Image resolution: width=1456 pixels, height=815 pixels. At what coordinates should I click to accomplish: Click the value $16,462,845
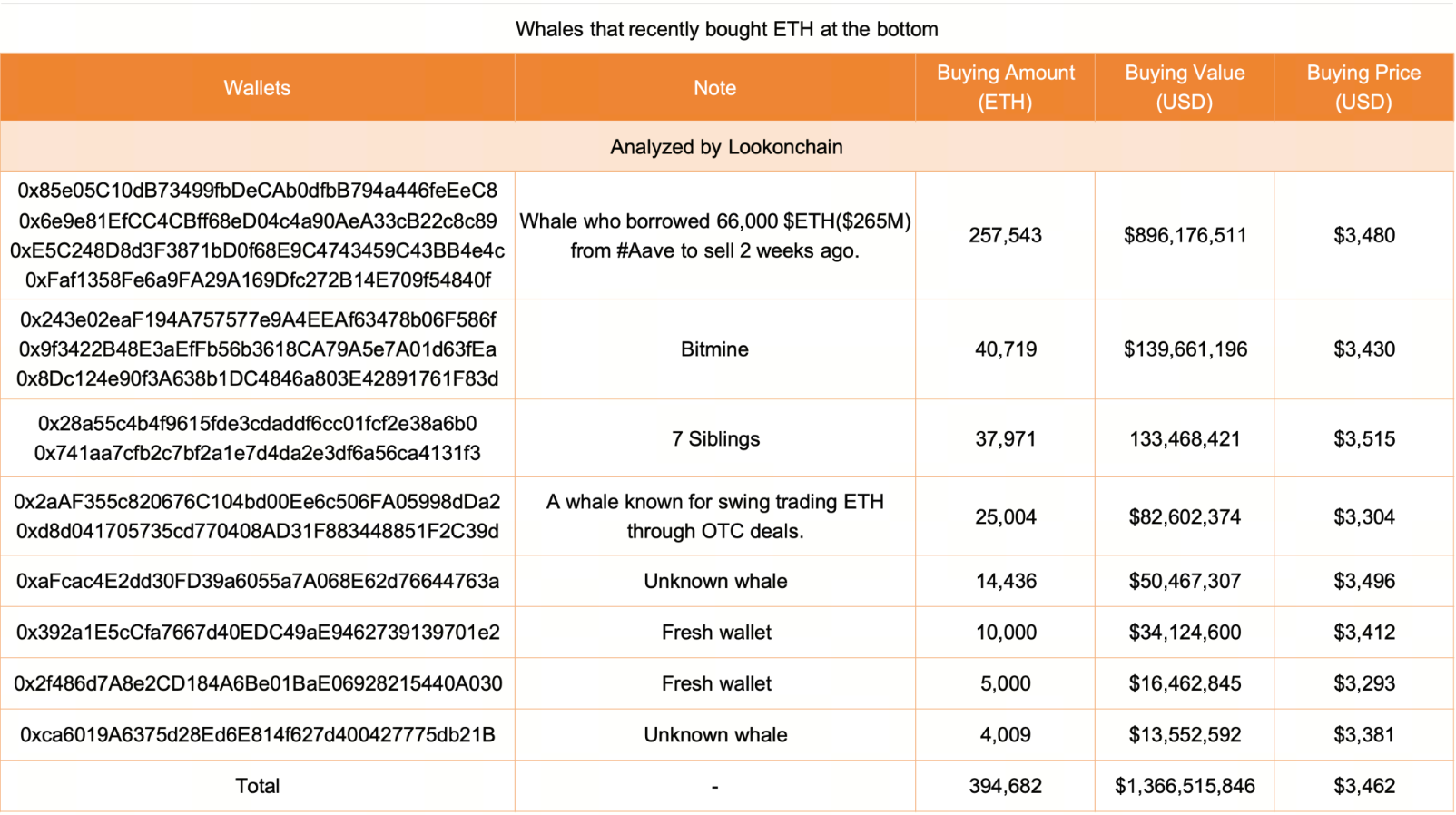1185,684
